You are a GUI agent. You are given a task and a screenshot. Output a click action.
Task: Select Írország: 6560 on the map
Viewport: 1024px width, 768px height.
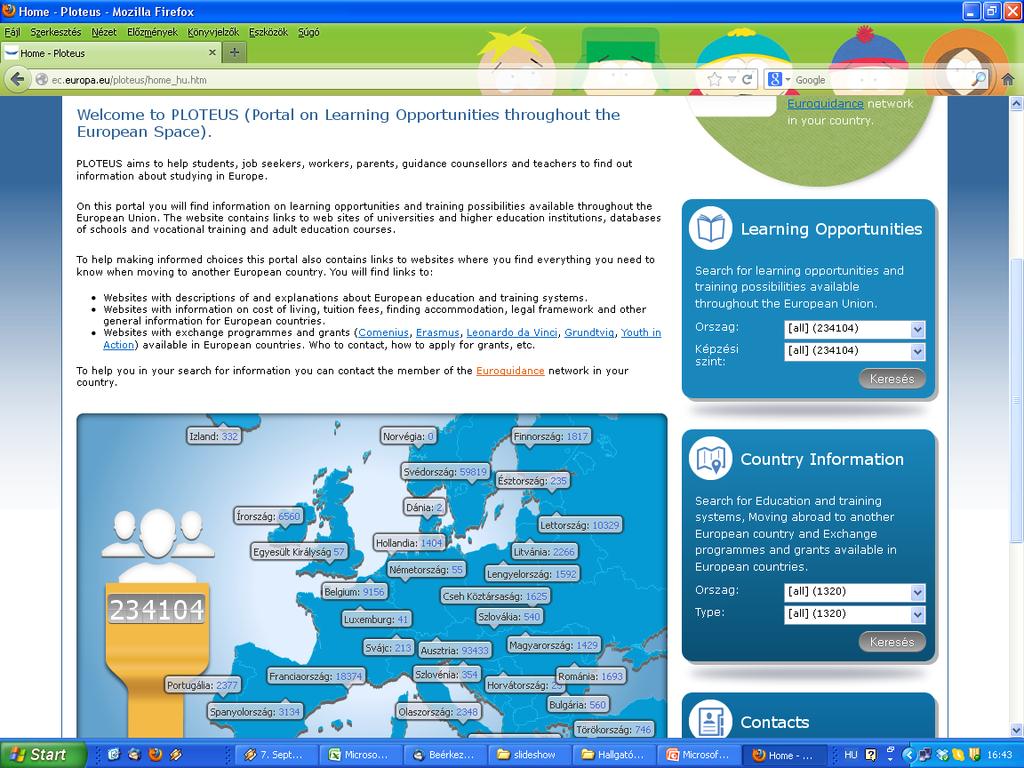tap(268, 517)
